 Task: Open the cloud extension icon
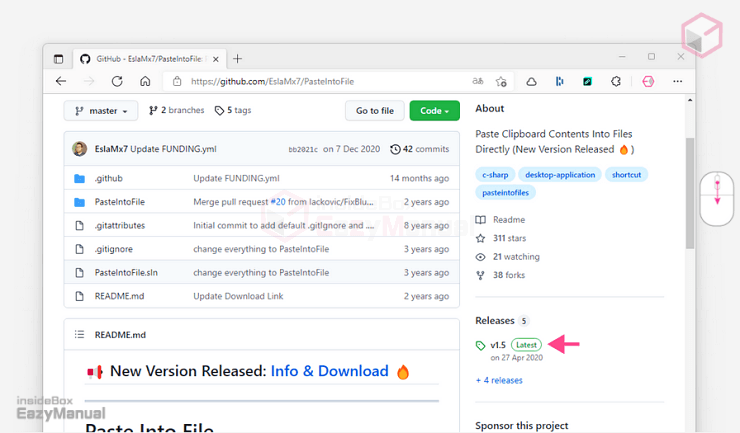(531, 81)
